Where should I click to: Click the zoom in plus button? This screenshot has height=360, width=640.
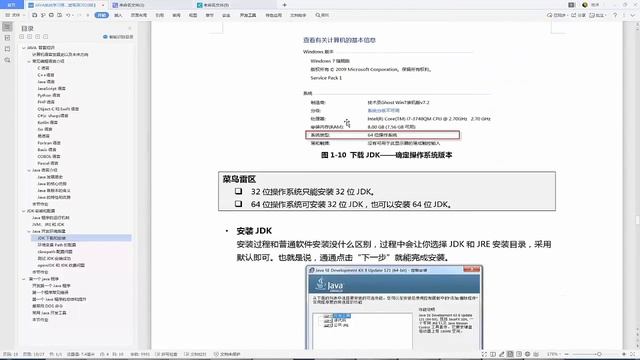624,354
